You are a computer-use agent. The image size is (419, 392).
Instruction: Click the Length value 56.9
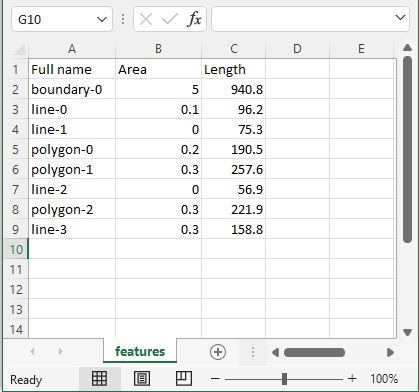(234, 189)
